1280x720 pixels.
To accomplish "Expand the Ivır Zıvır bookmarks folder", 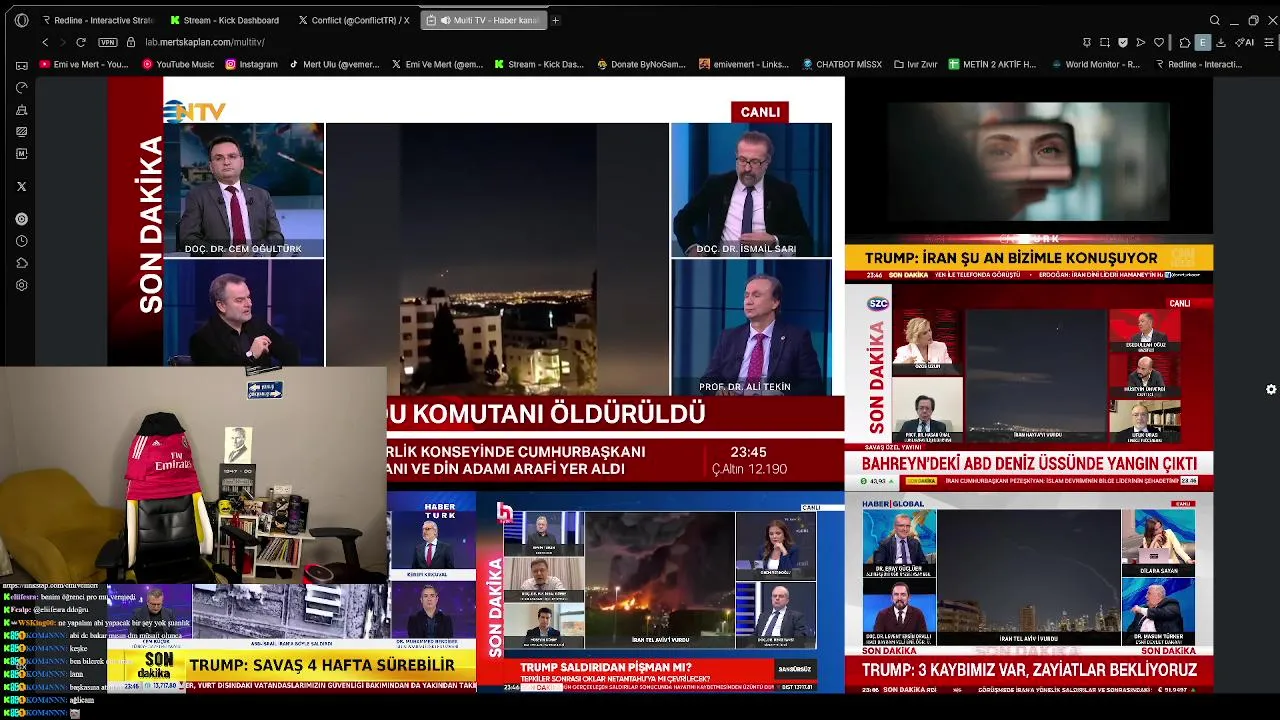I will point(915,64).
